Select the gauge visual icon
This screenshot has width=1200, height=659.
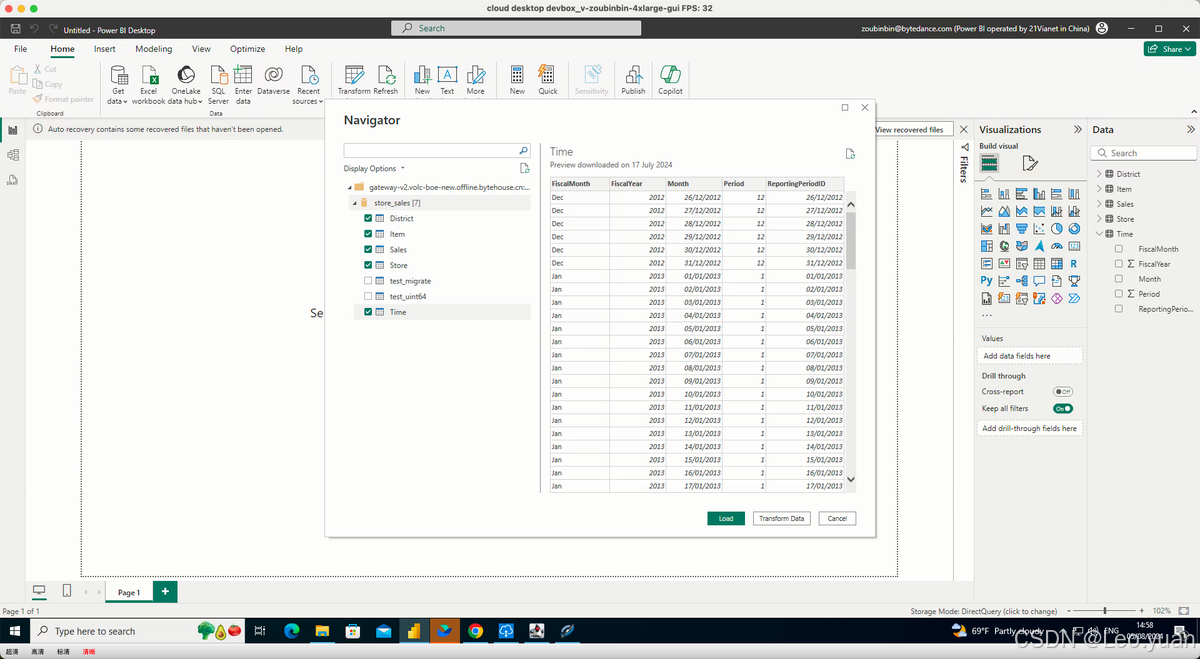pyautogui.click(x=1056, y=246)
